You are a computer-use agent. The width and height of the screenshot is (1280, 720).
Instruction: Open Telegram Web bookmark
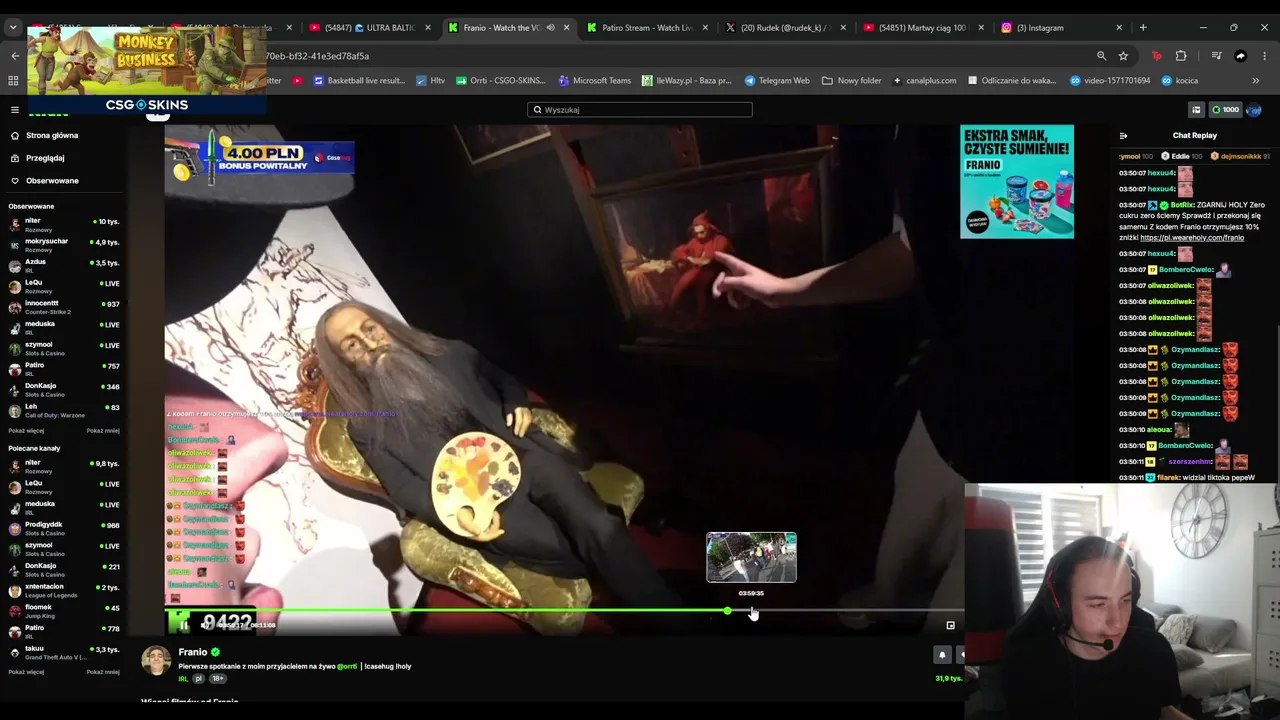point(777,81)
